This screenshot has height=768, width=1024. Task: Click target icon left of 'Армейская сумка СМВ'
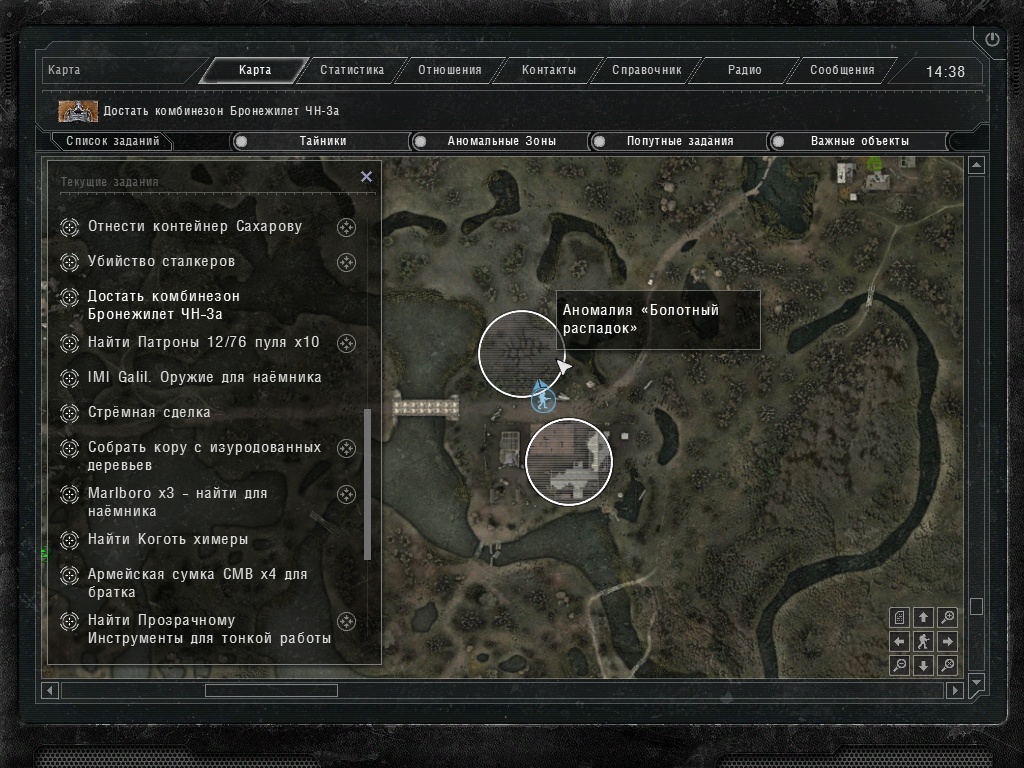(x=69, y=575)
